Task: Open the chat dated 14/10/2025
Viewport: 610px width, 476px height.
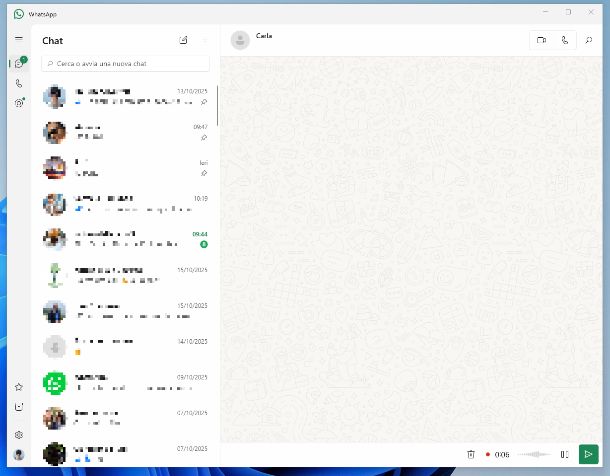Action: tap(125, 347)
